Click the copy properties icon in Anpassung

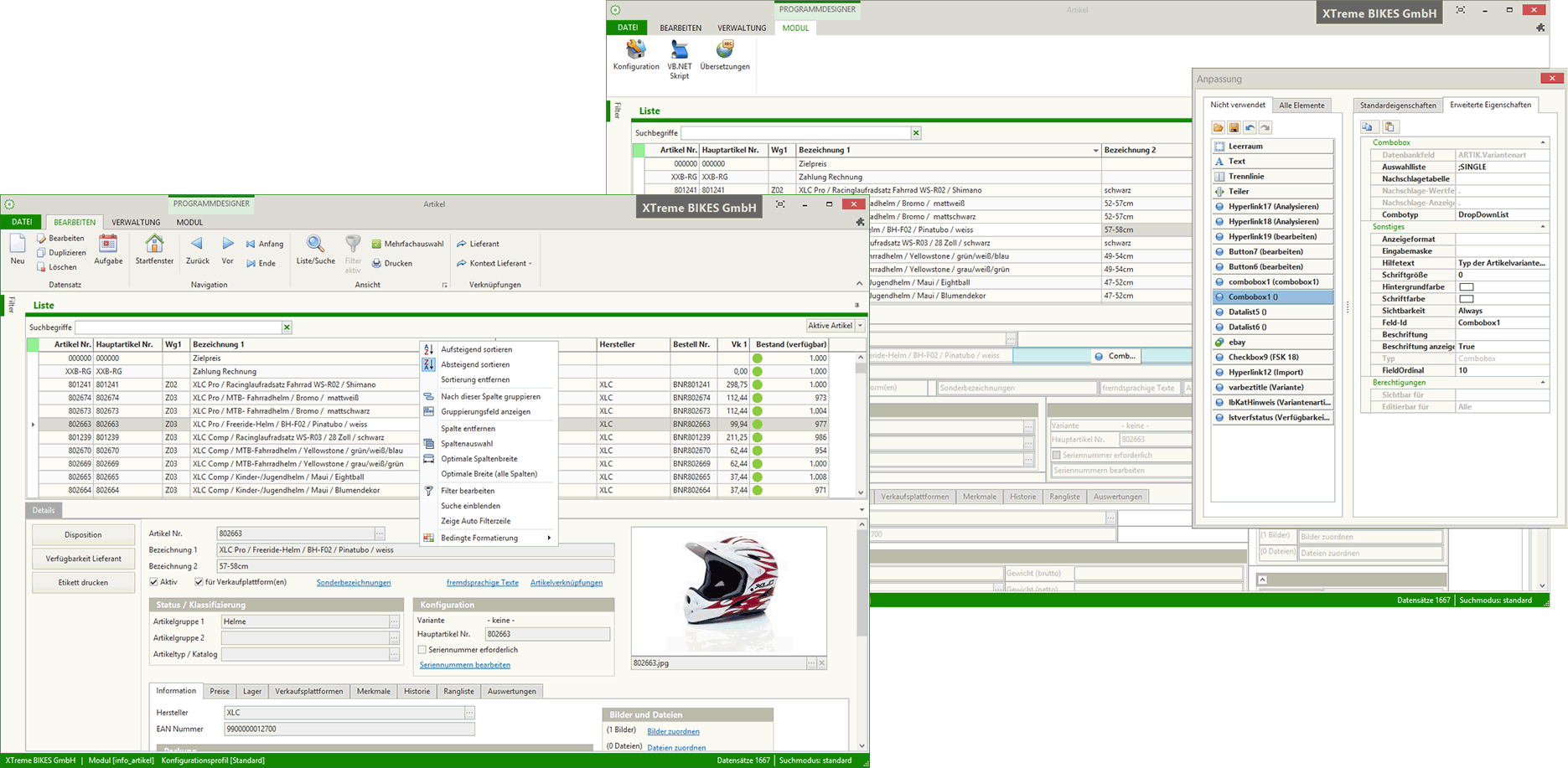click(1368, 127)
